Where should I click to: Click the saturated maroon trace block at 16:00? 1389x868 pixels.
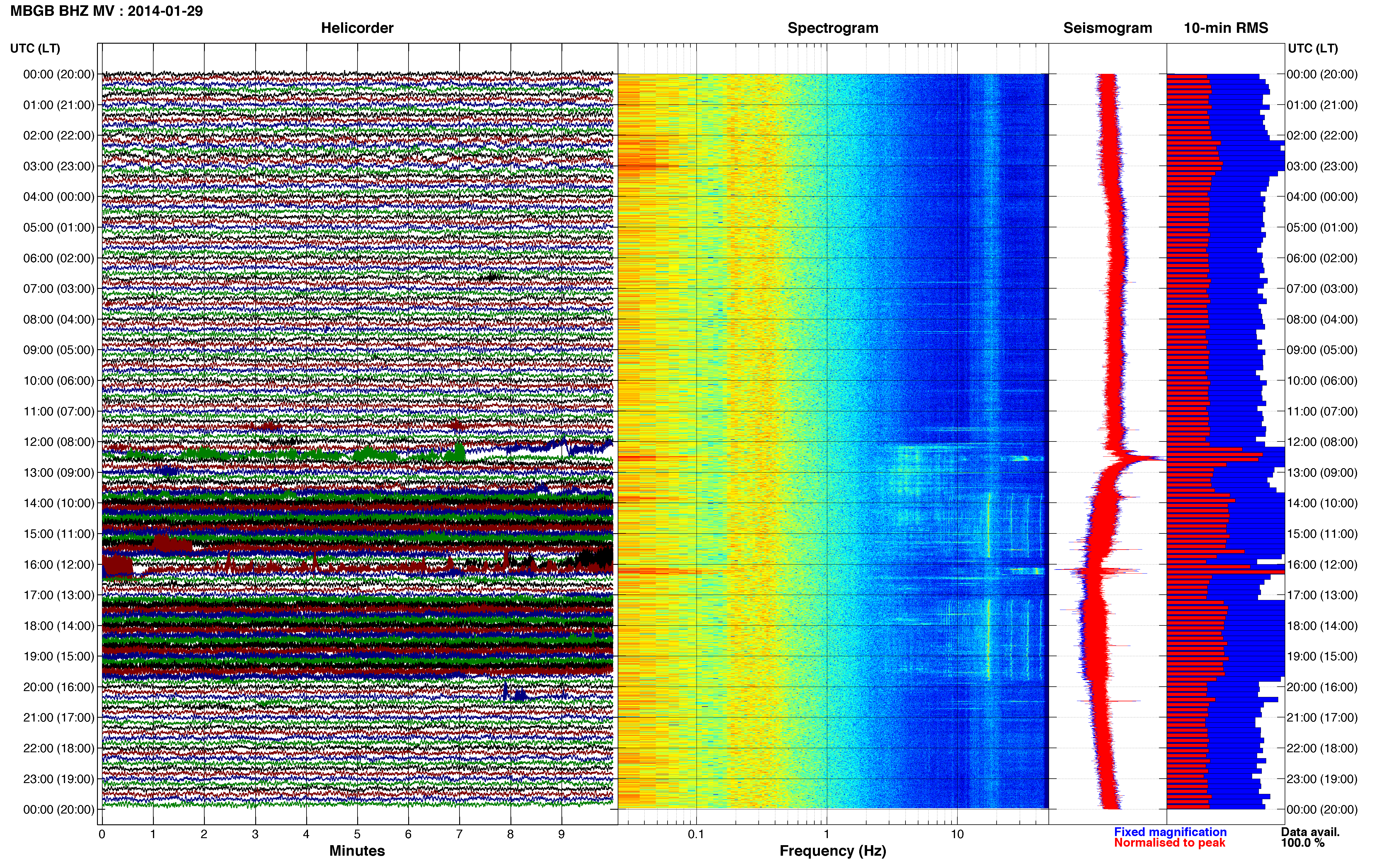[x=118, y=566]
